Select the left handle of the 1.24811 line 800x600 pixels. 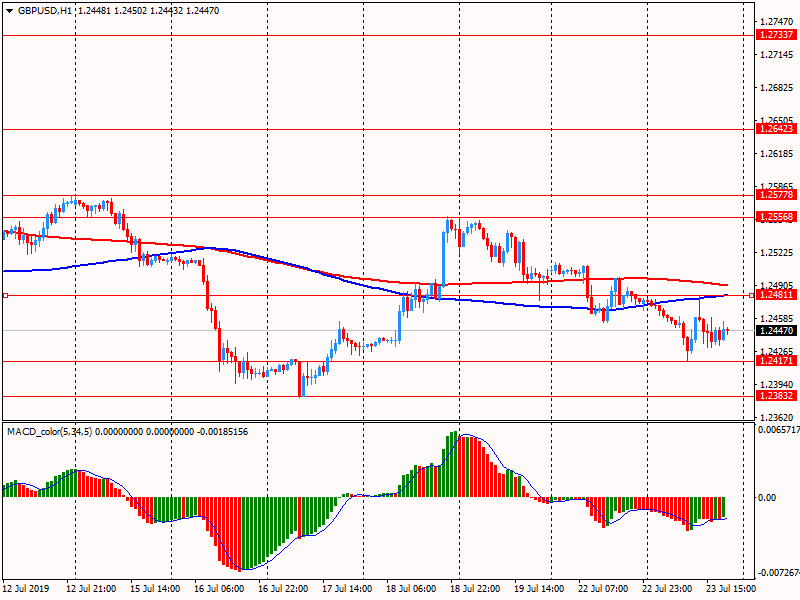click(x=6, y=295)
